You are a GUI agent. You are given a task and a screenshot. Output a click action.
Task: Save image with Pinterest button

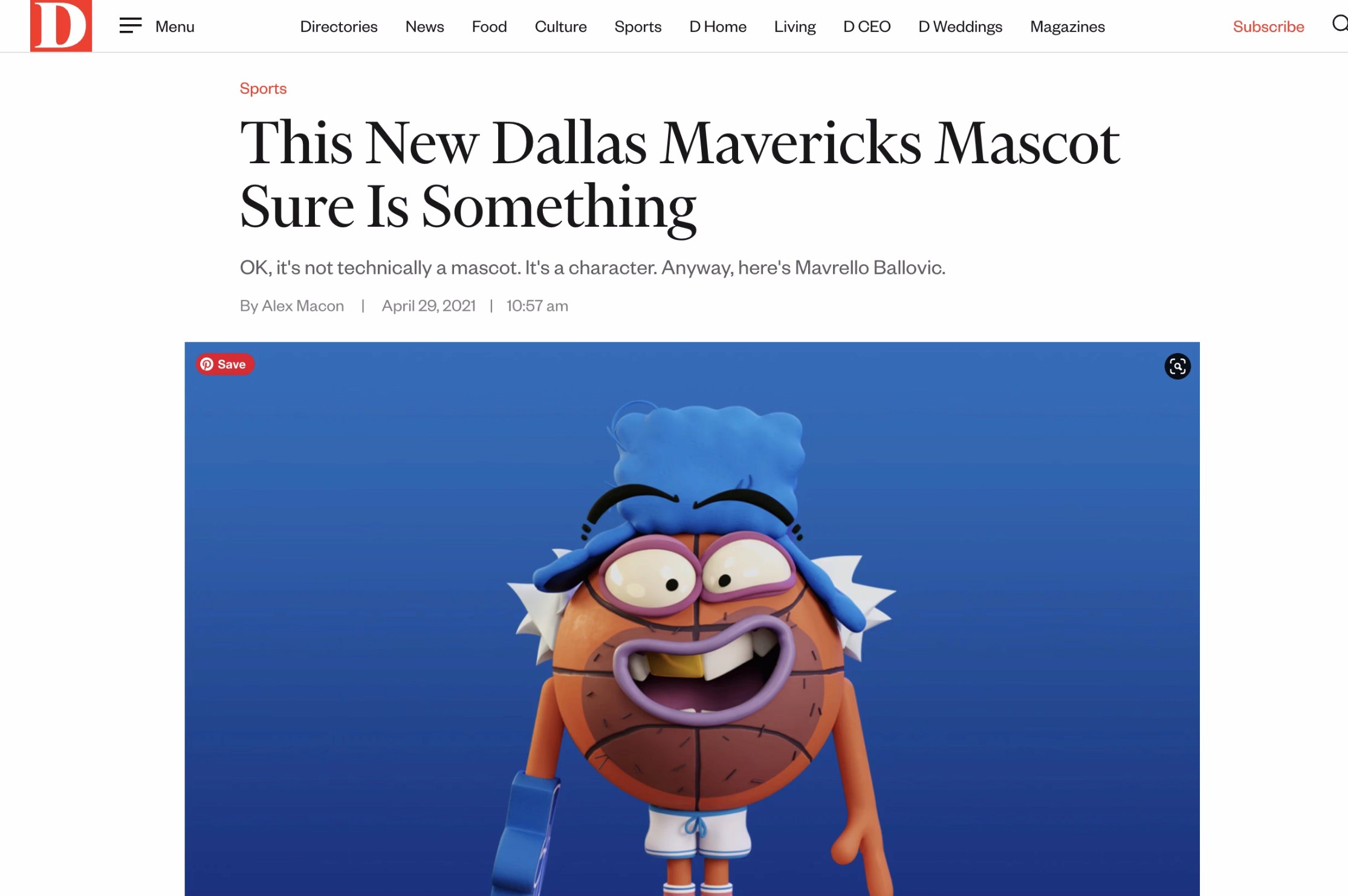[225, 364]
